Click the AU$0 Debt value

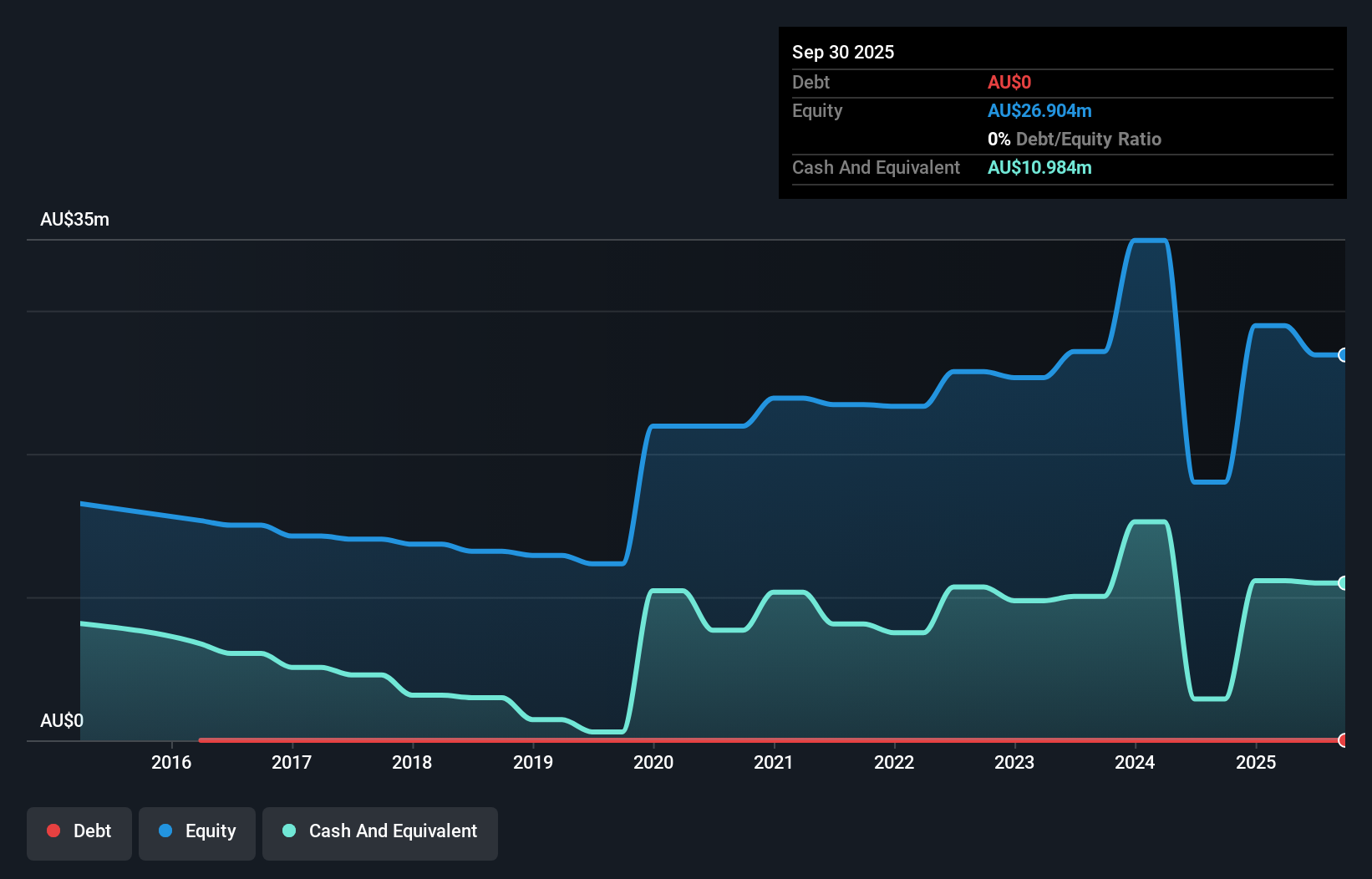pos(1009,82)
